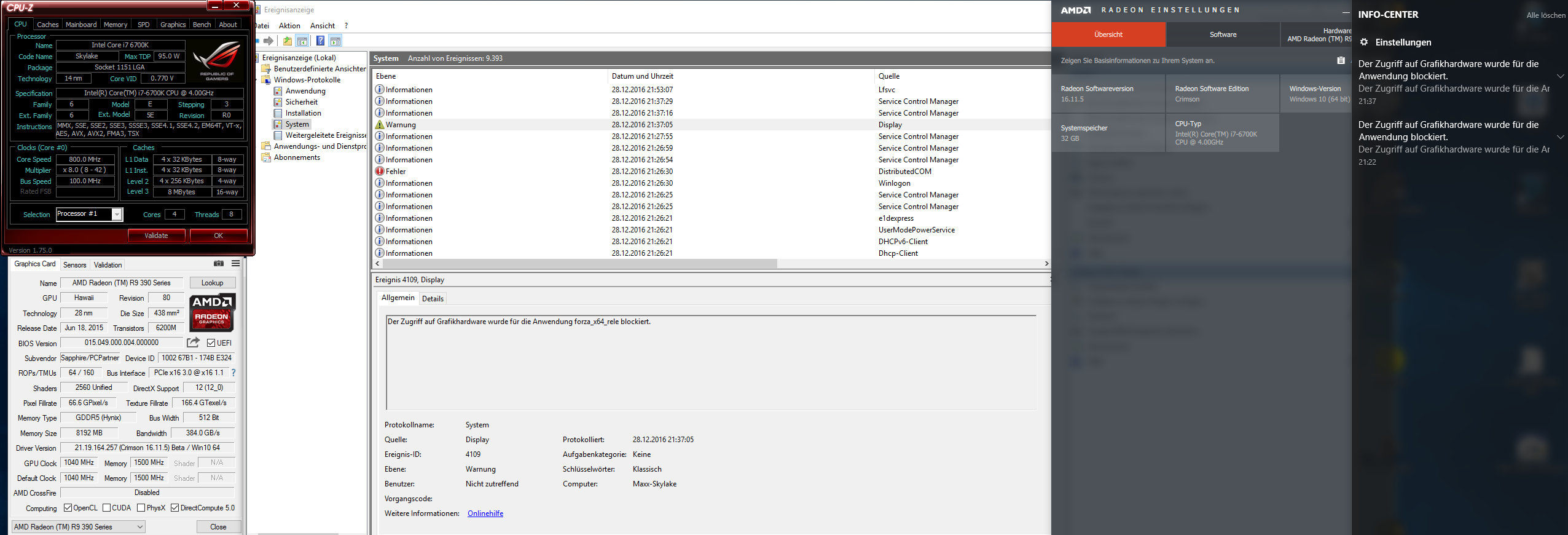This screenshot has width=1568, height=535.
Task: Click the AMD Radeon Graphics logo in GPU-Z
Action: (212, 312)
